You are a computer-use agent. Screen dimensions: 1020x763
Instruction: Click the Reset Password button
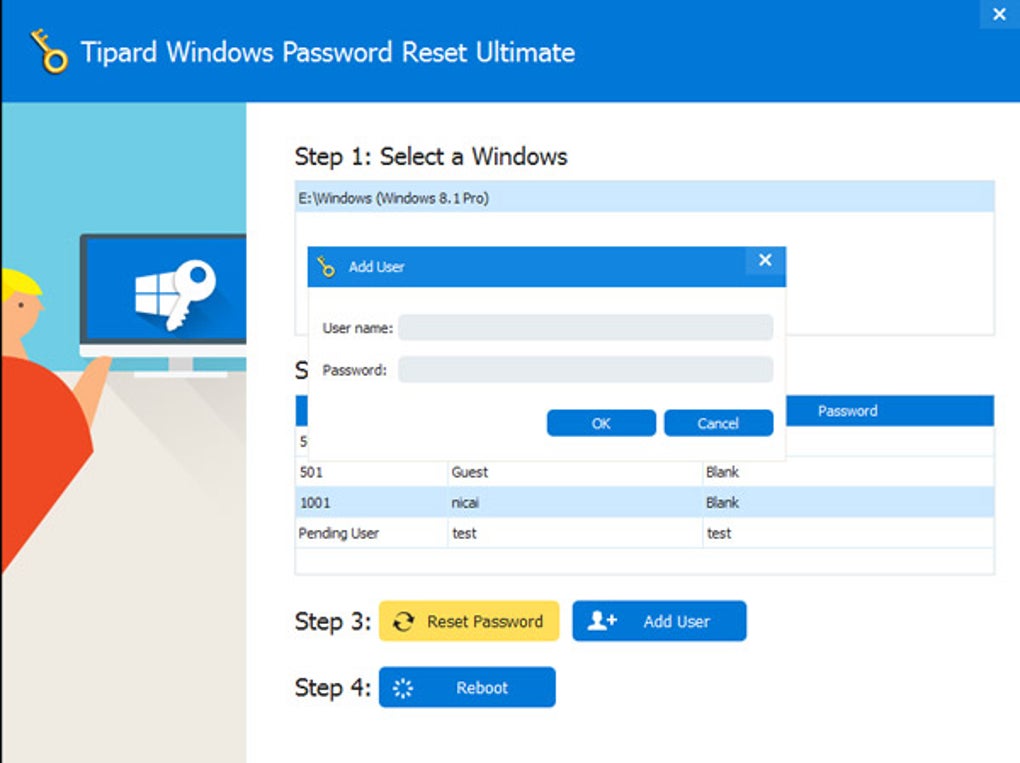coord(469,621)
